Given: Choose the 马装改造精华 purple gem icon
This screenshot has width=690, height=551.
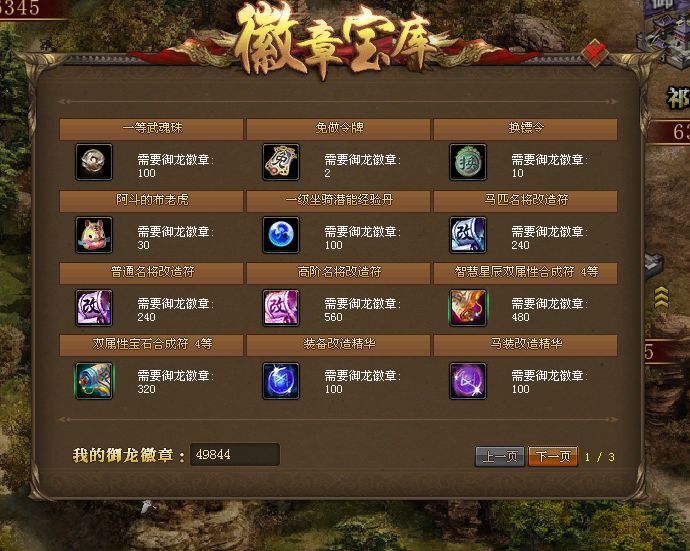Looking at the screenshot, I should (468, 381).
